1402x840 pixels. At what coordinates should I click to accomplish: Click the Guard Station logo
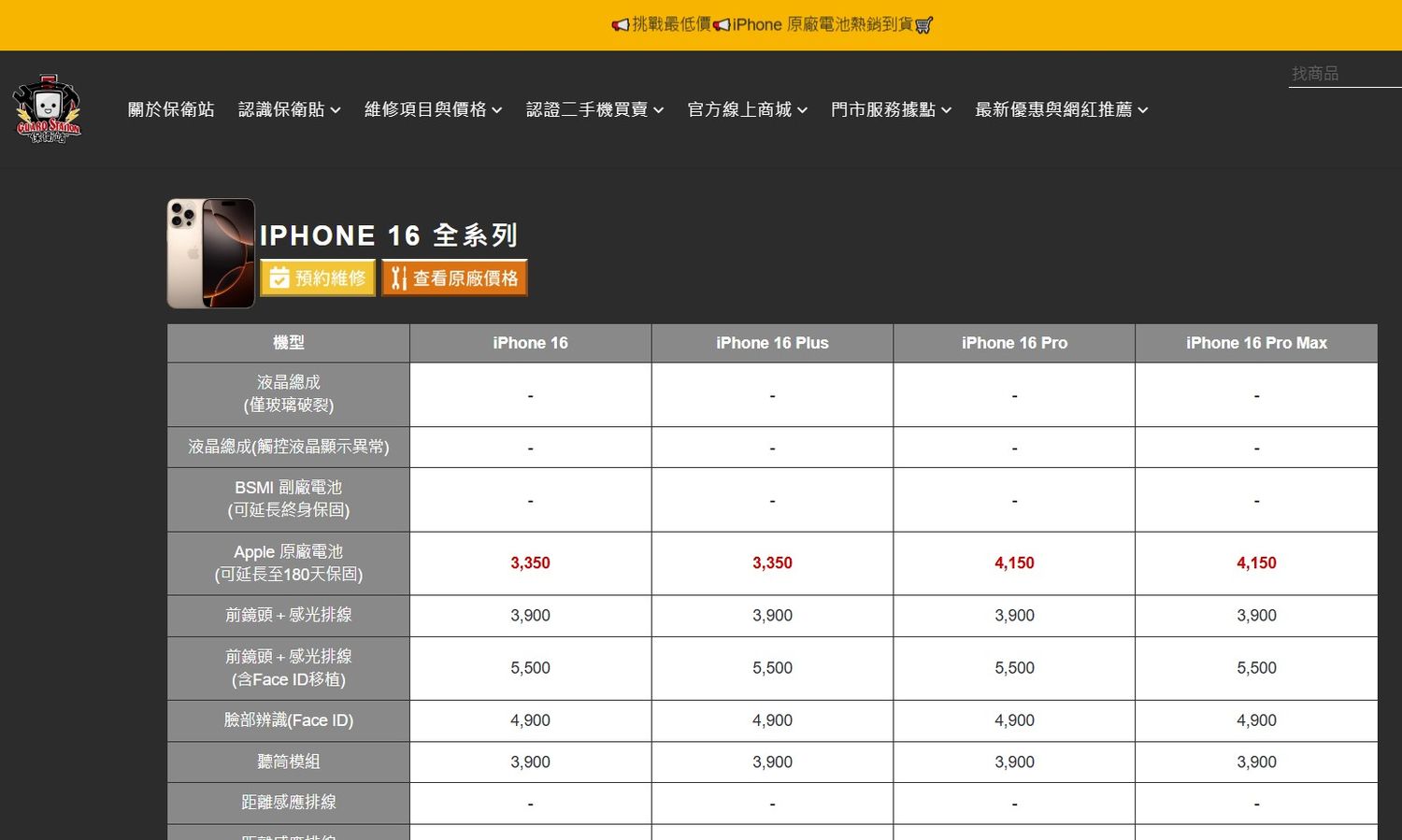(47, 109)
